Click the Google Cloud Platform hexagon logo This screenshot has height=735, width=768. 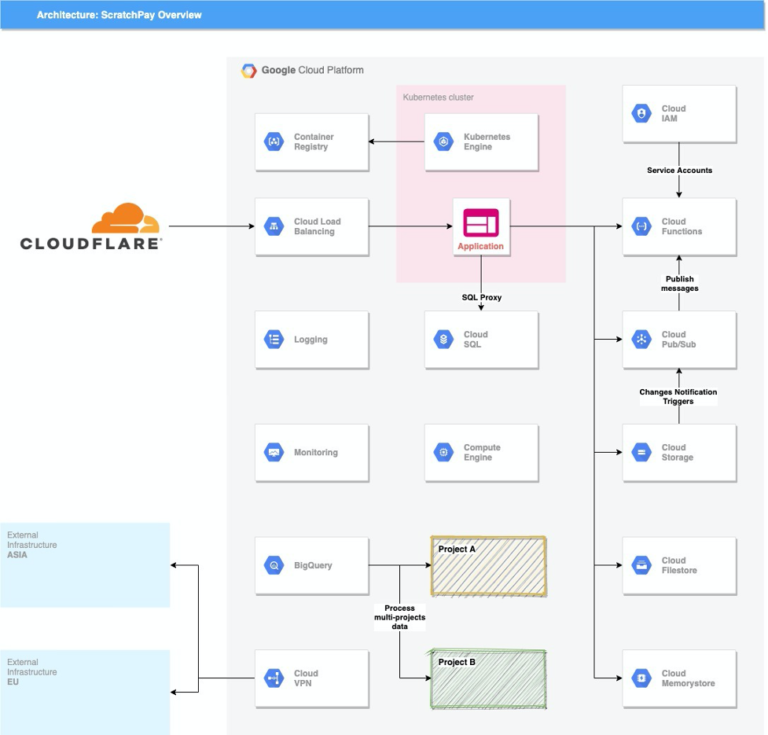(x=249, y=71)
